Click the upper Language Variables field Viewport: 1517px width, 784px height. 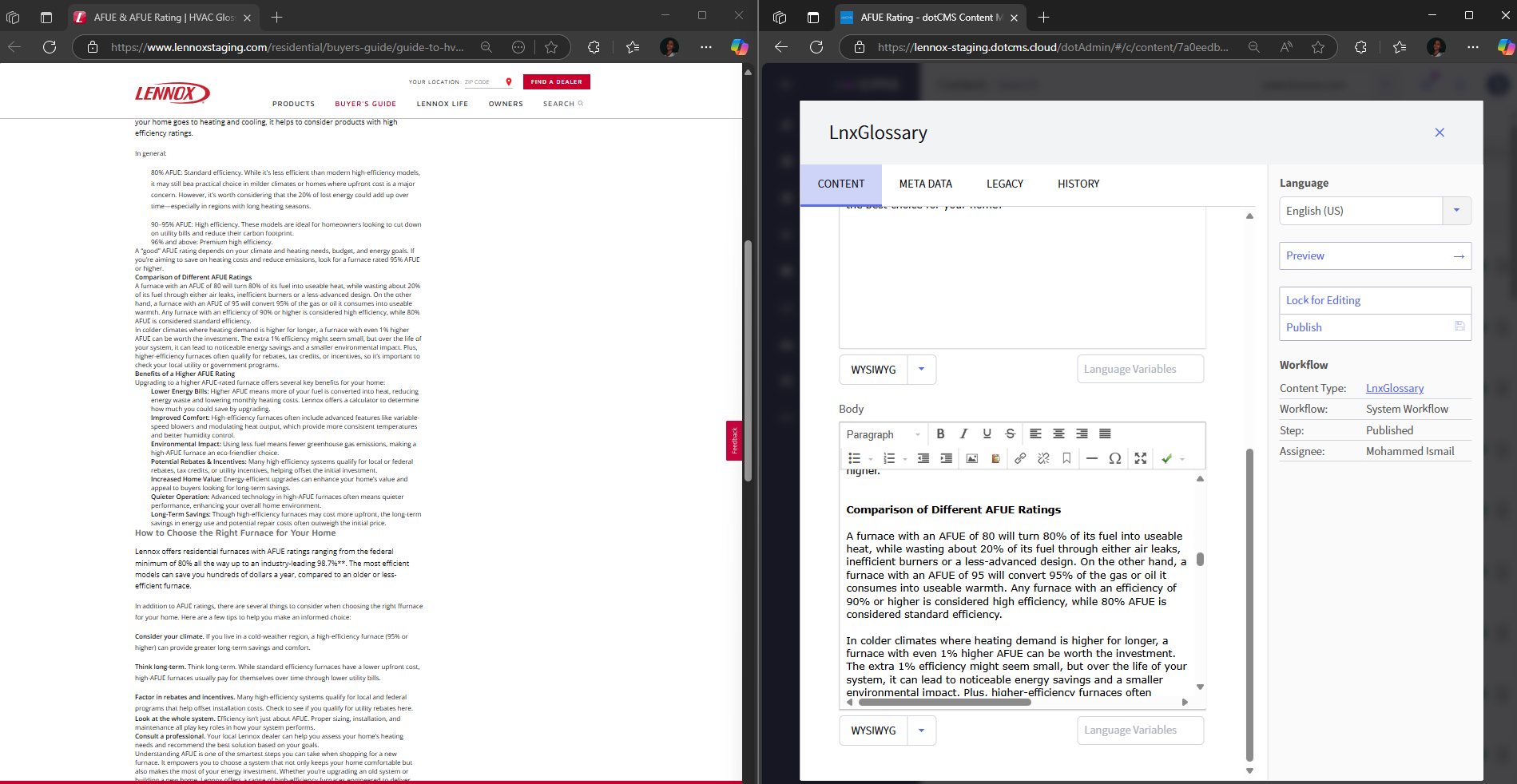click(x=1141, y=369)
